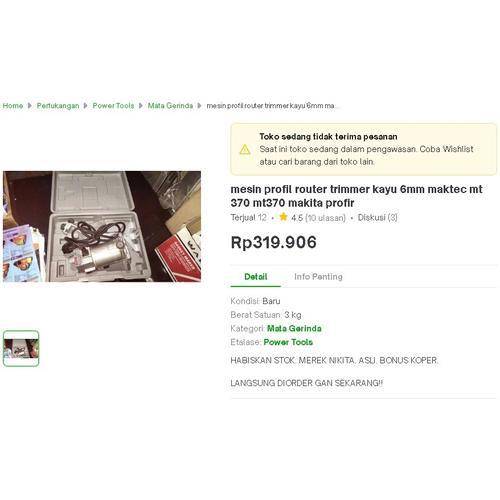Image resolution: width=500 pixels, height=500 pixels.
Task: Open the Power Tools etalase link
Action: [288, 342]
